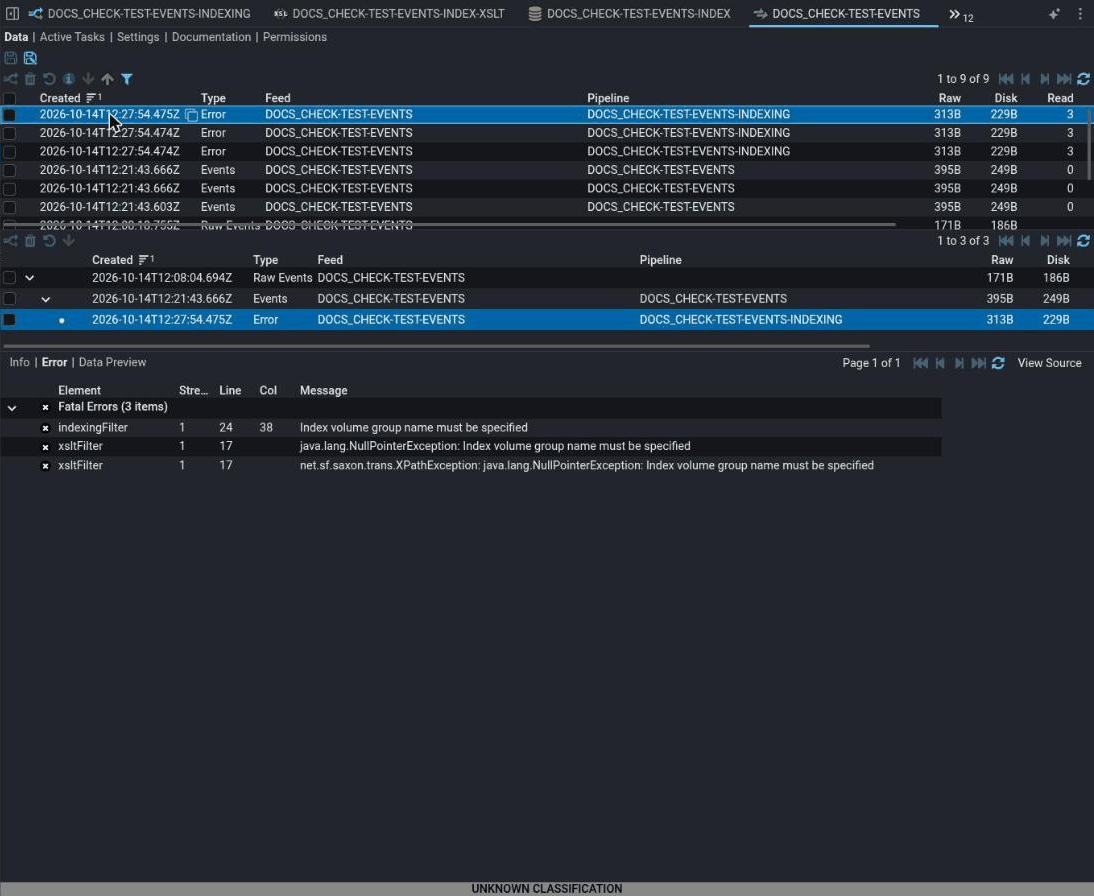Open the Permissions sub-tab
The width and height of the screenshot is (1094, 896).
[x=294, y=37]
